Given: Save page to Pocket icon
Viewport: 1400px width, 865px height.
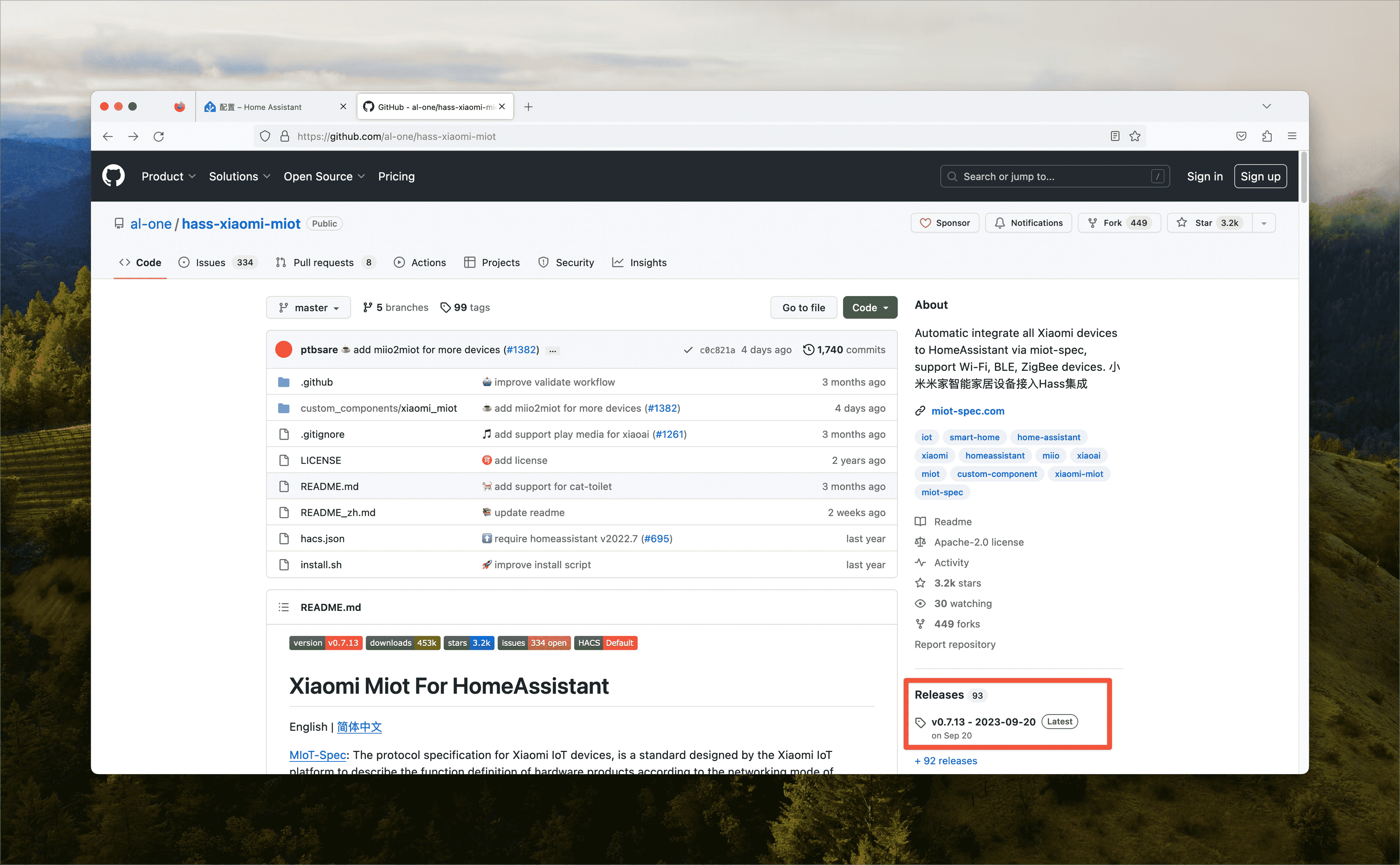Looking at the screenshot, I should pyautogui.click(x=1241, y=136).
